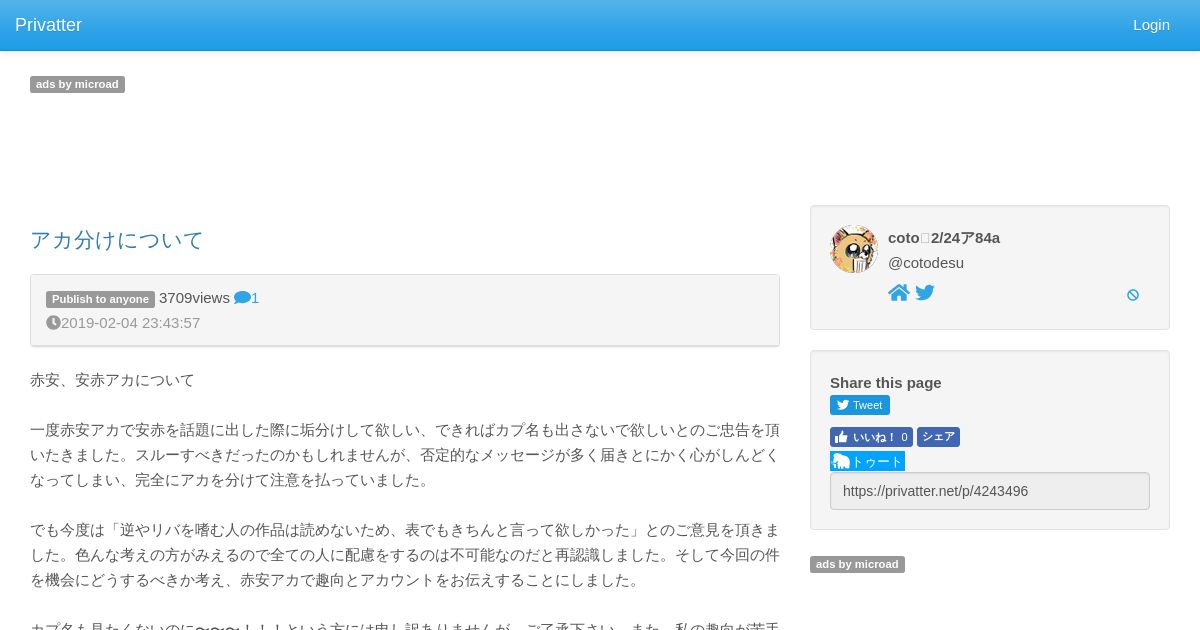The height and width of the screenshot is (630, 1200).
Task: Open the Login menu item
Action: coord(1151,25)
